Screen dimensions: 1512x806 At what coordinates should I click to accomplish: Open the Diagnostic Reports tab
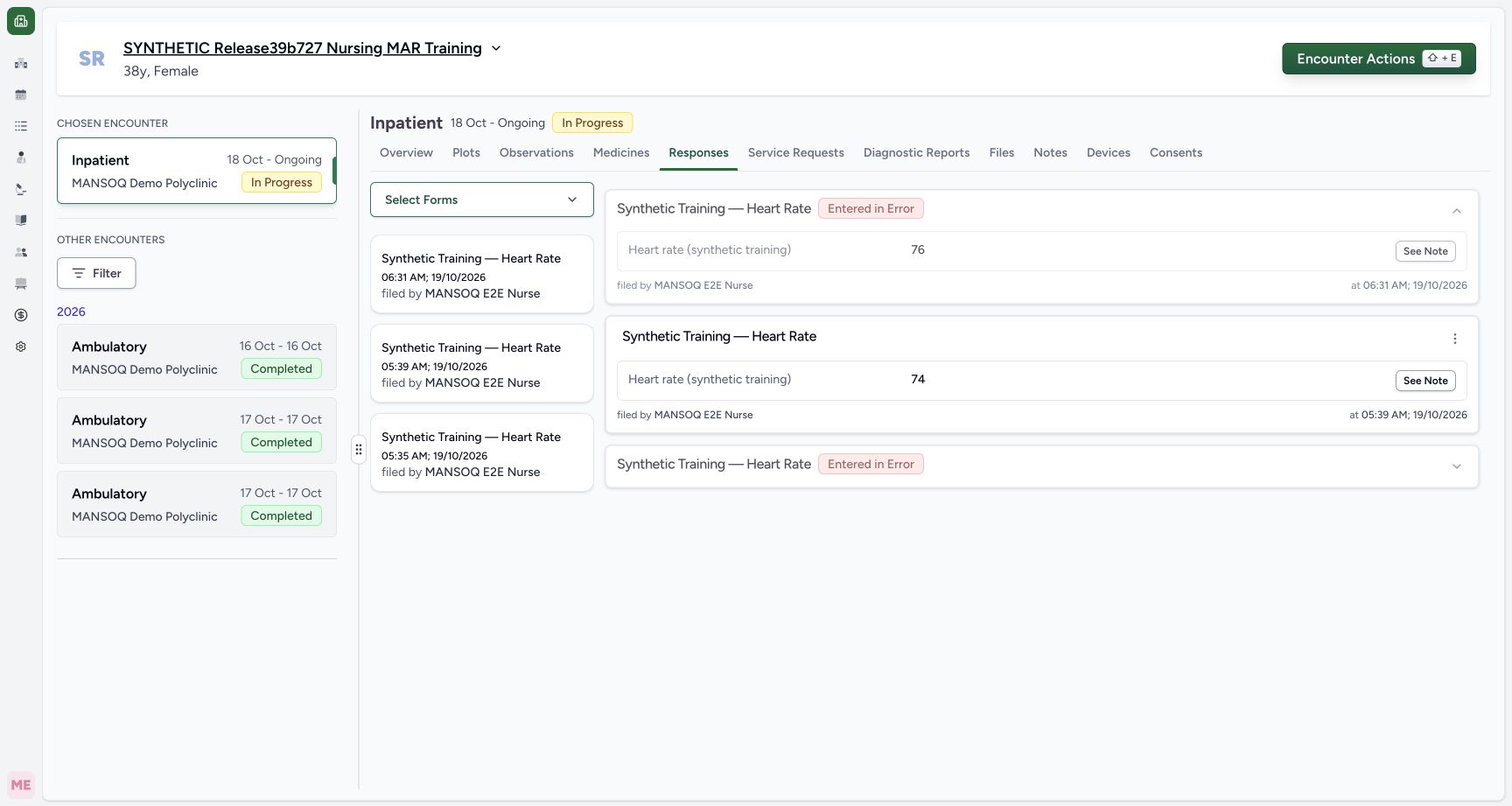917,152
